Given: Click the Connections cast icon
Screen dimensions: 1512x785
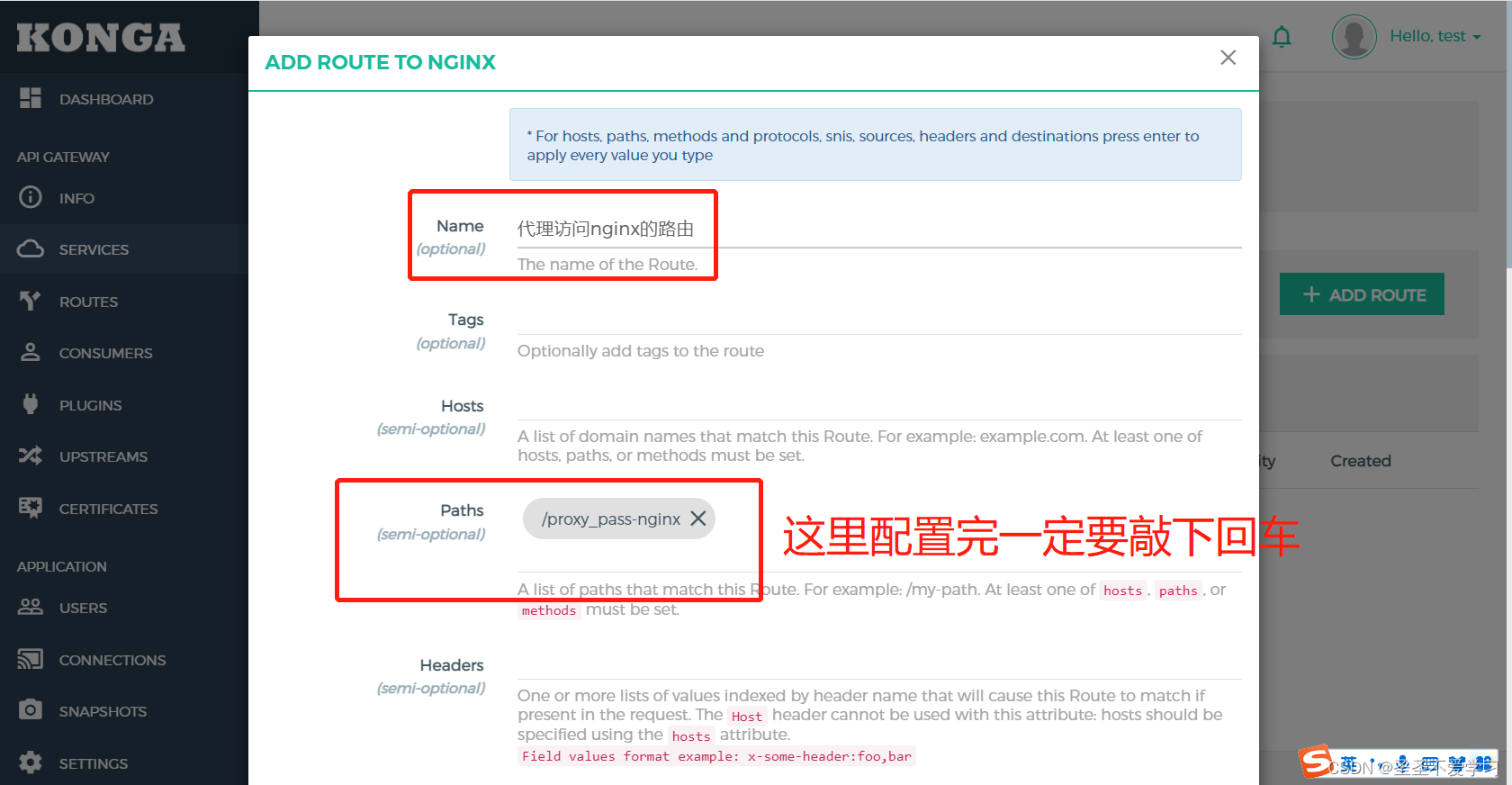Looking at the screenshot, I should 31,659.
